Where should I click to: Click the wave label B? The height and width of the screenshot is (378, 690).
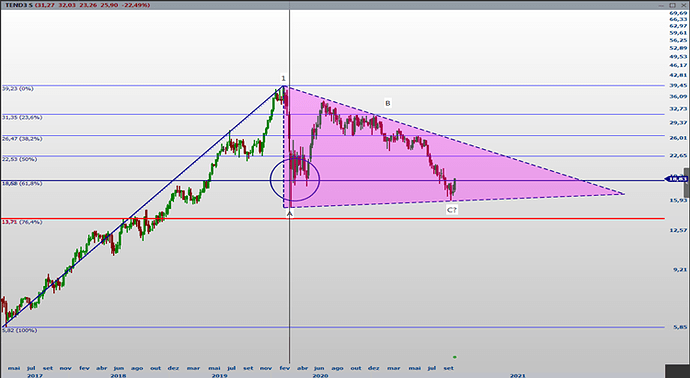[388, 103]
